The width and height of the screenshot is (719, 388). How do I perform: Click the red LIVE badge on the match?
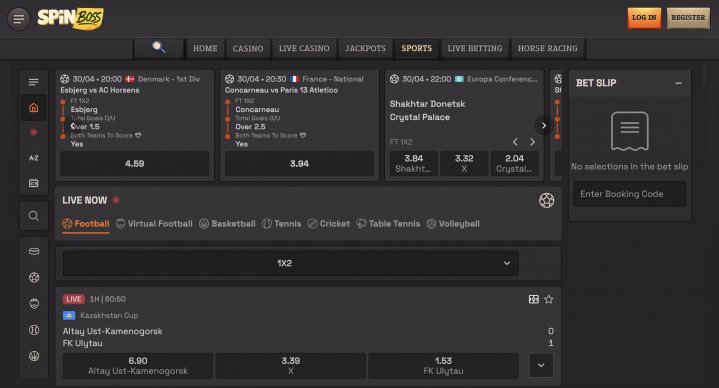tap(73, 299)
